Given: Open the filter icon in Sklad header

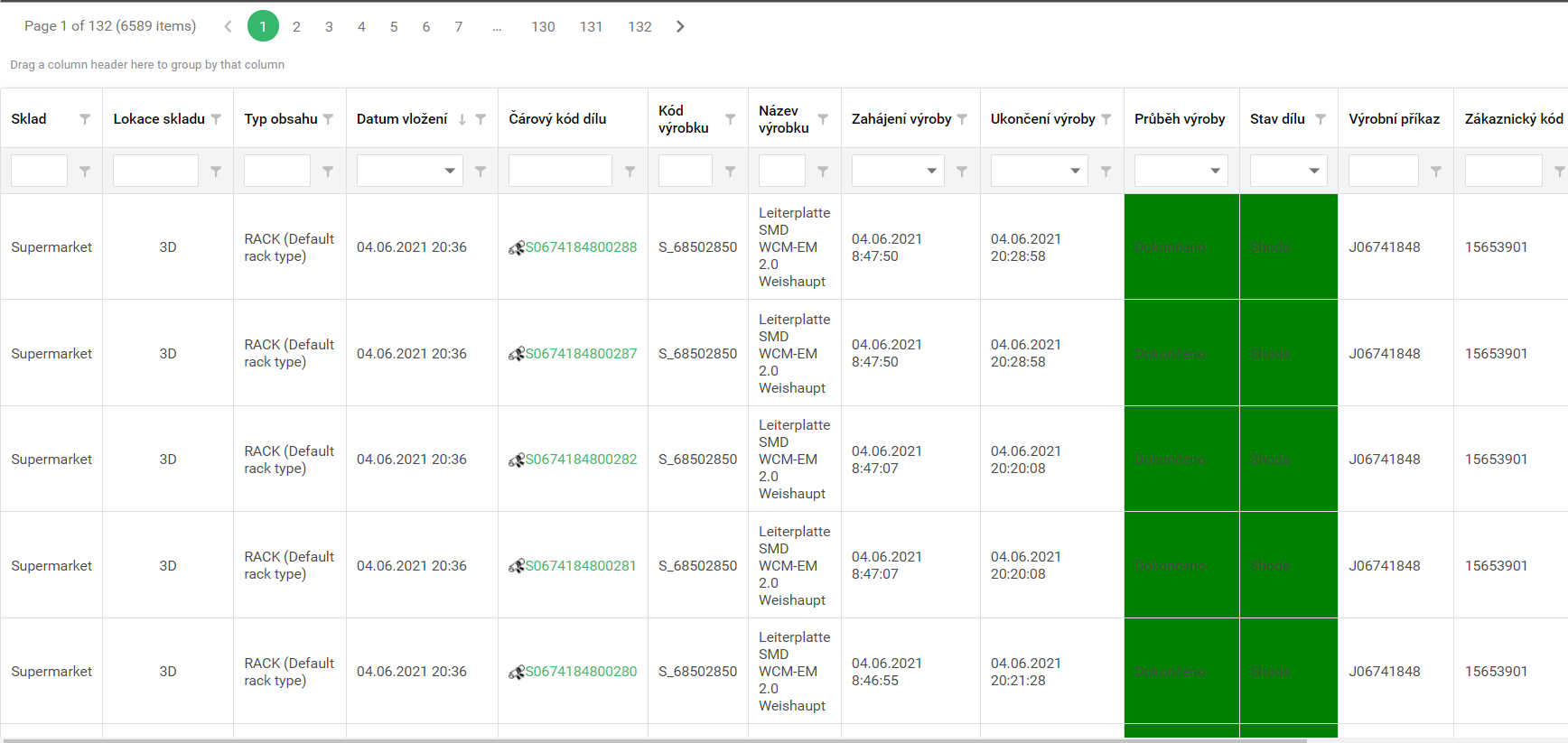Looking at the screenshot, I should tap(85, 119).
